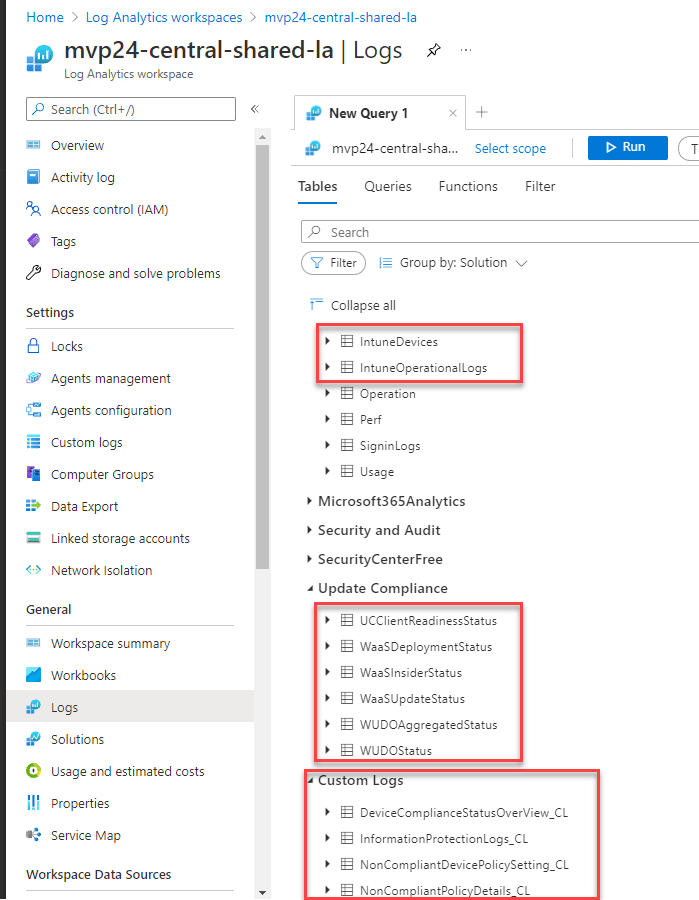
Task: Click the Linked storage accounts icon
Action: (33, 538)
